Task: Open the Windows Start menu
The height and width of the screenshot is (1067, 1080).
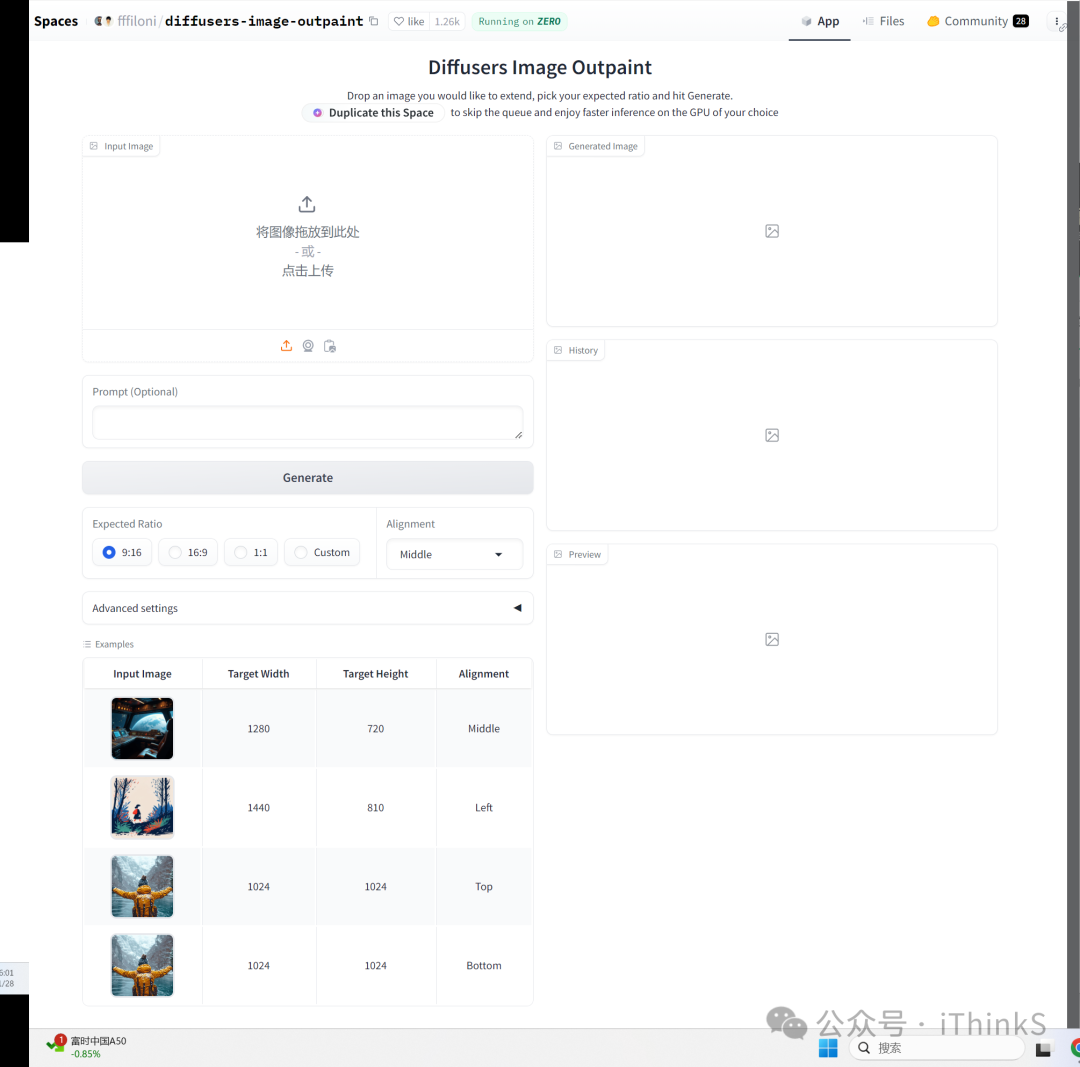Action: (828, 1048)
